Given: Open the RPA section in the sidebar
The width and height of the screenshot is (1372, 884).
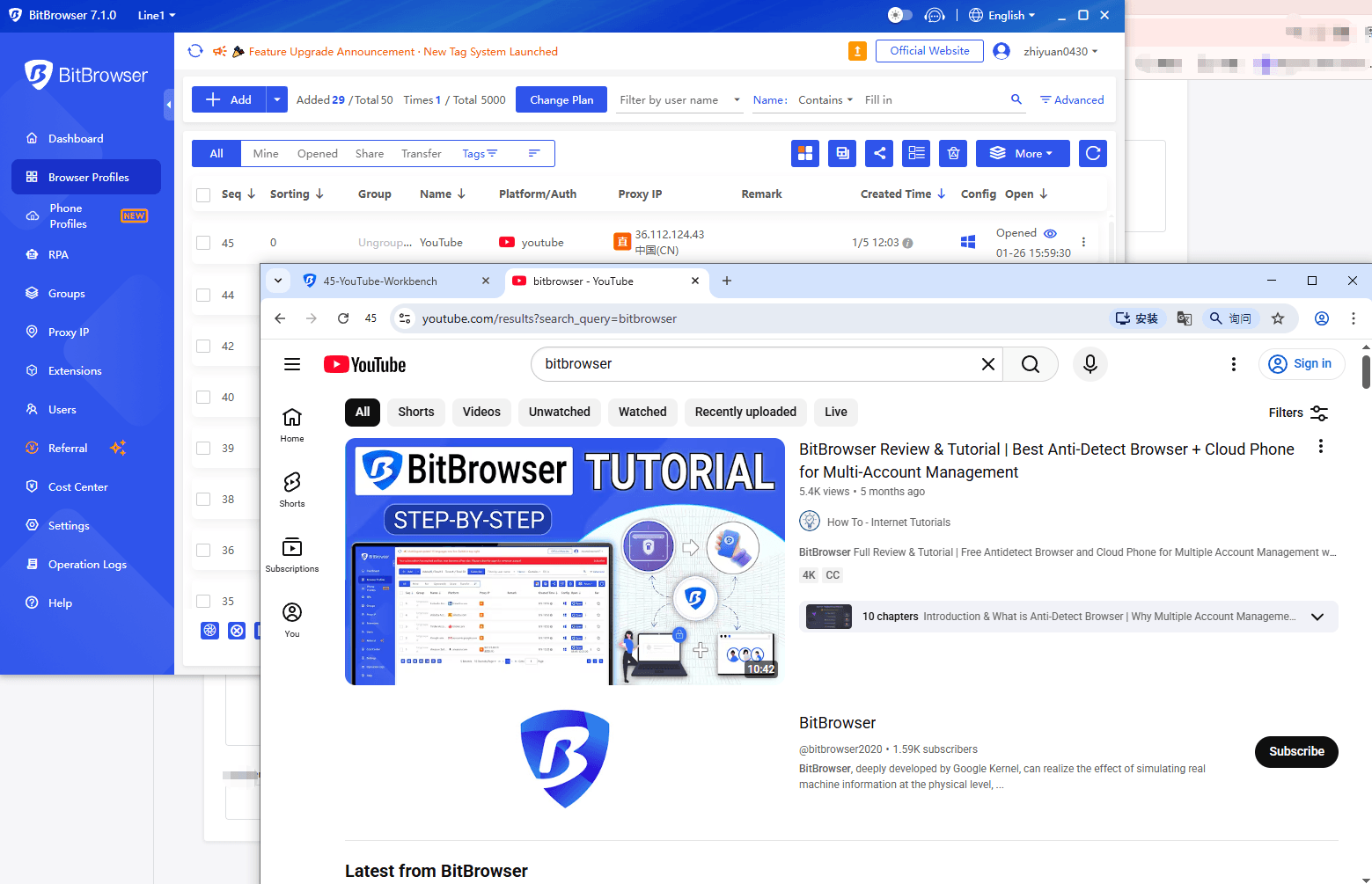Looking at the screenshot, I should pyautogui.click(x=58, y=254).
